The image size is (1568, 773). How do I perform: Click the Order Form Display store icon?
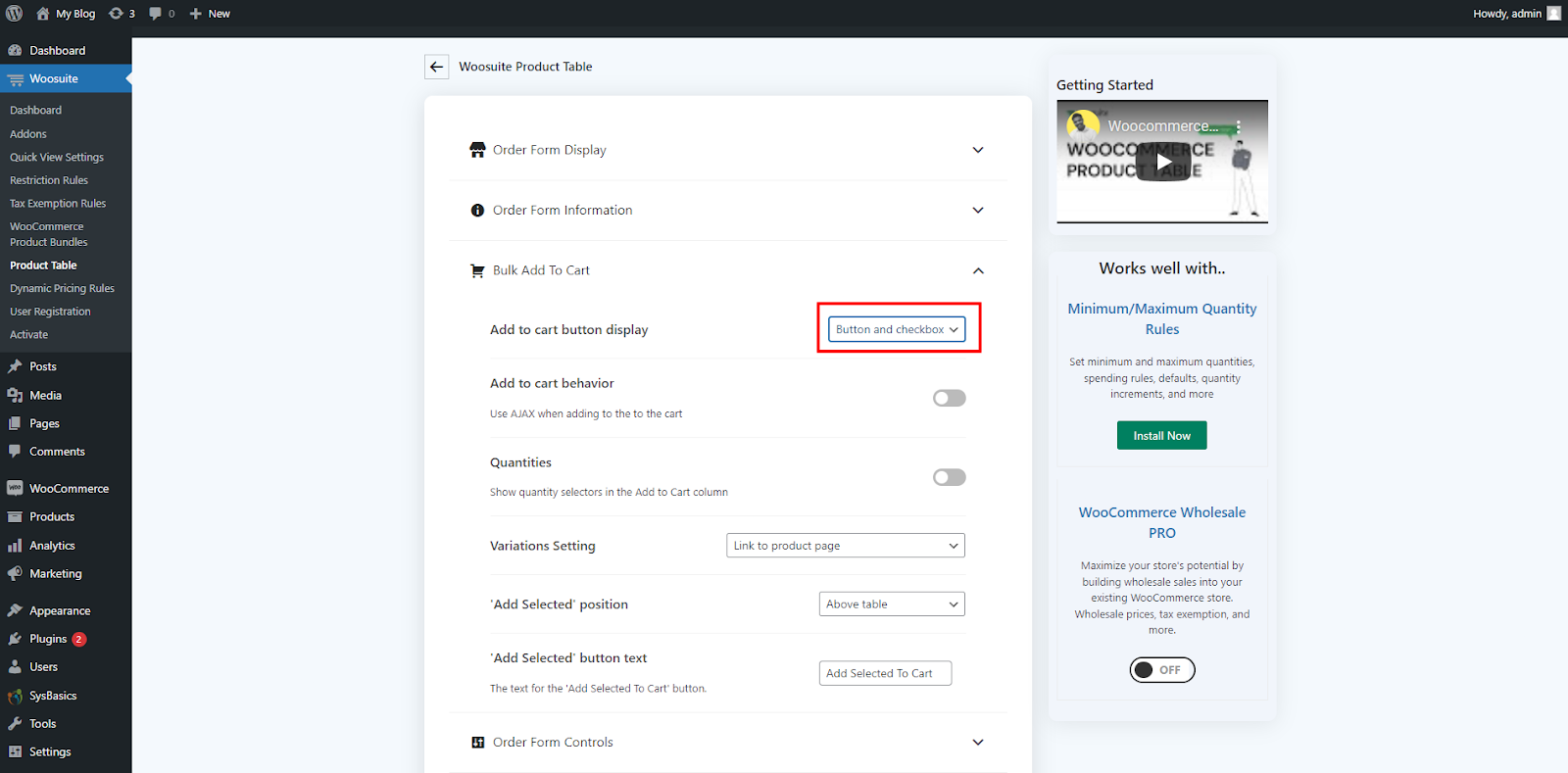point(477,150)
